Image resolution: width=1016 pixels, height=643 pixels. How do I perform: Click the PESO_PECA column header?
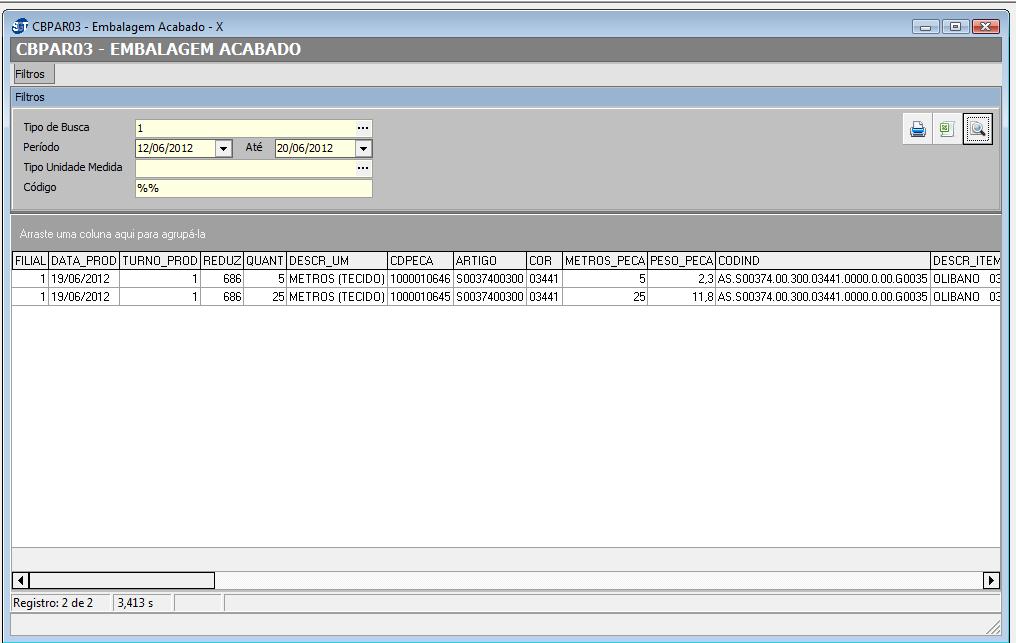click(x=681, y=261)
